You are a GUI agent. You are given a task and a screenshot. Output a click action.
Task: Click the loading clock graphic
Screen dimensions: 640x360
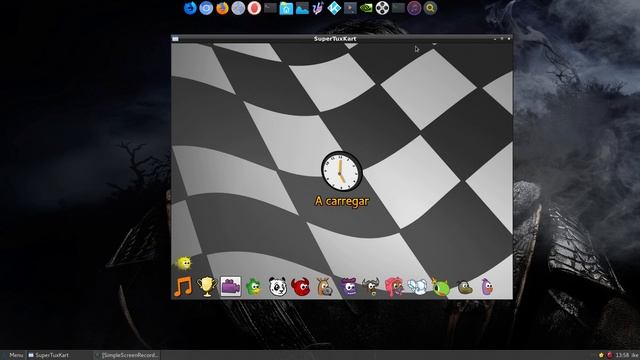[341, 171]
